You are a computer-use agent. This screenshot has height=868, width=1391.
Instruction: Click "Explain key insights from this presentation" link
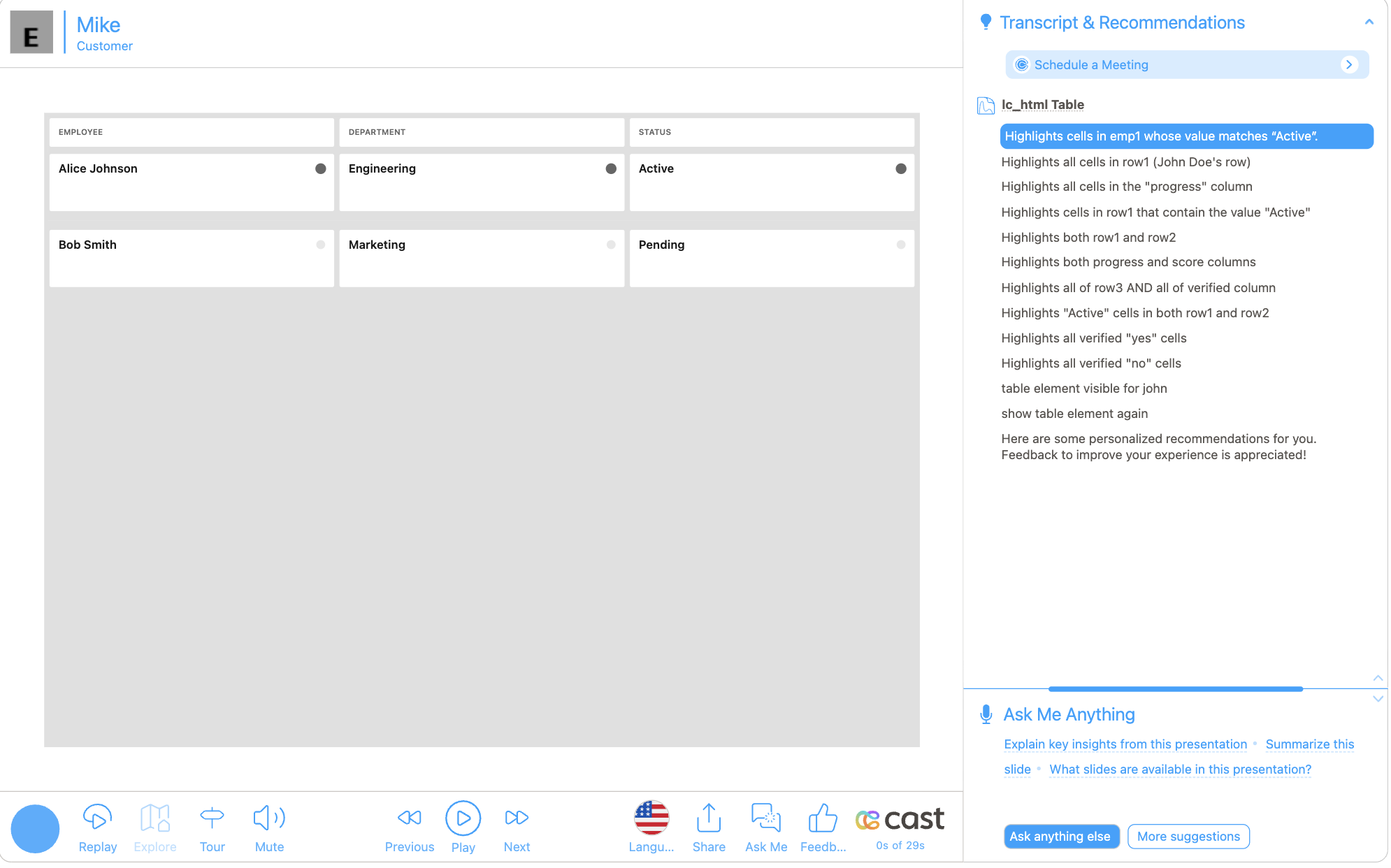click(1125, 744)
